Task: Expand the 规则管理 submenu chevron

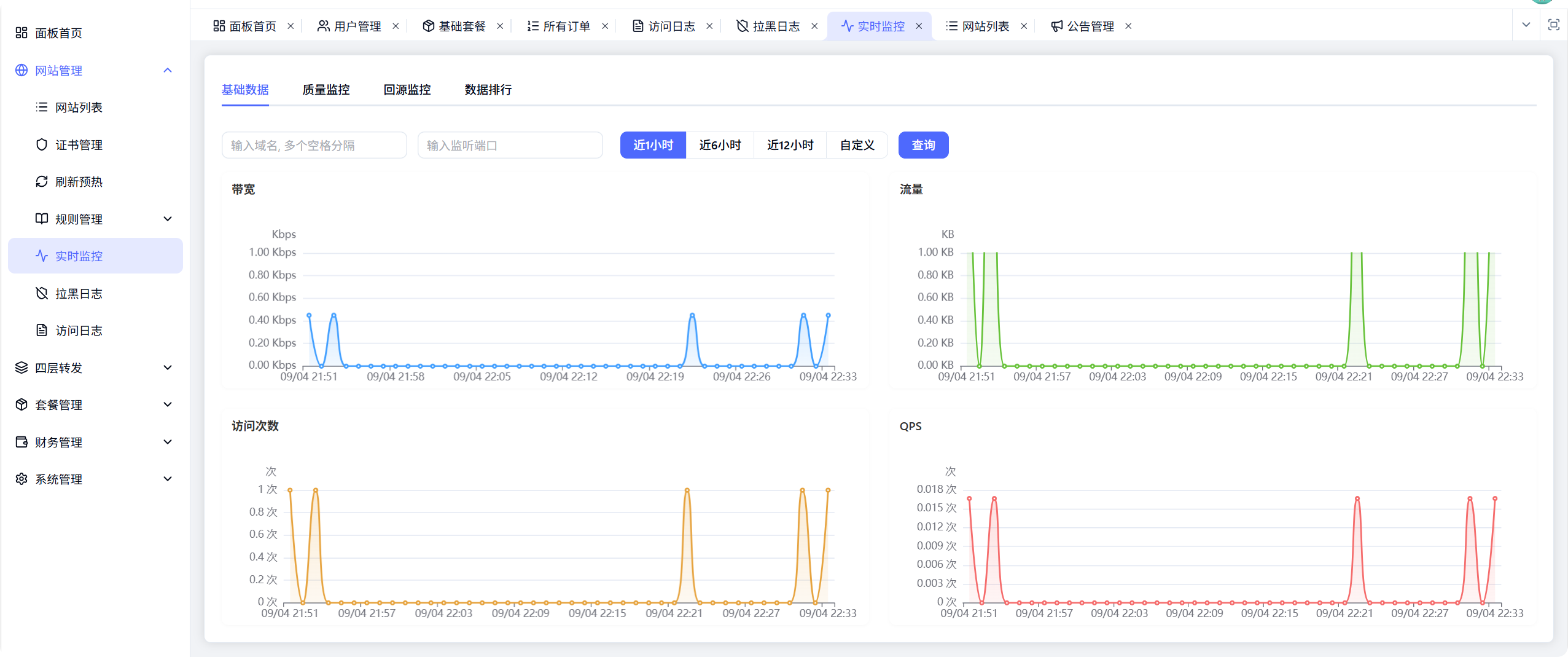Action: point(168,219)
